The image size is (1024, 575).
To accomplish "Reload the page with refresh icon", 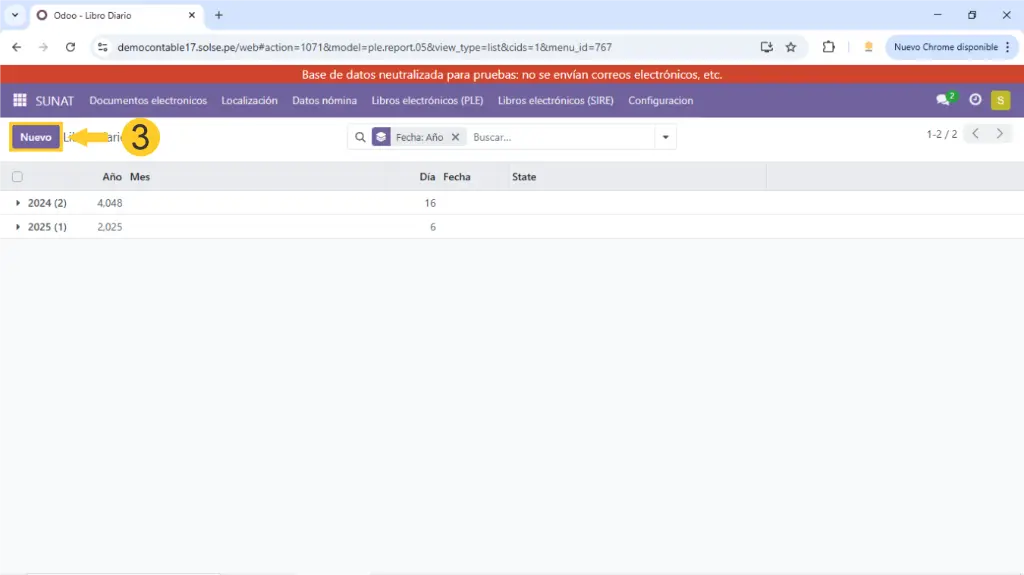I will (x=70, y=47).
